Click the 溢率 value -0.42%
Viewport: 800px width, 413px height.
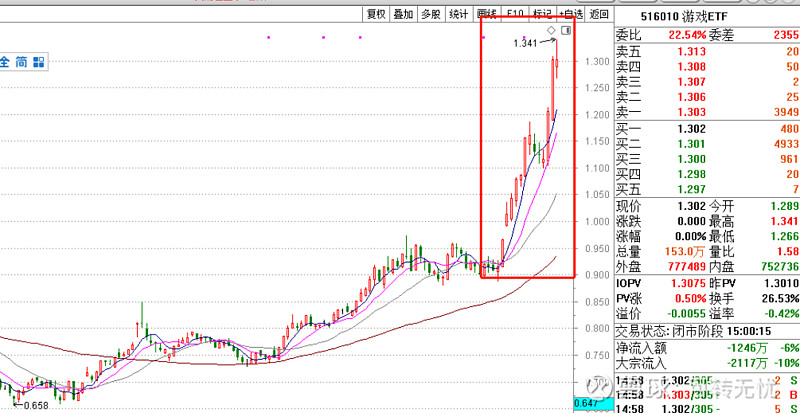click(x=782, y=313)
